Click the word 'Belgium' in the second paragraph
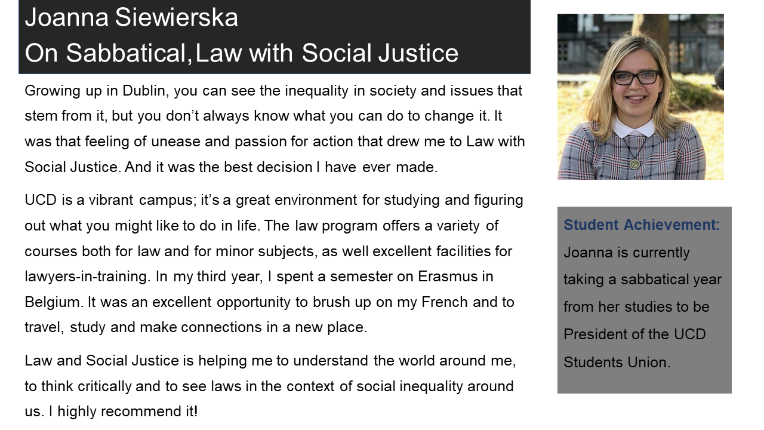Screen dimensions: 764x430 [53, 302]
